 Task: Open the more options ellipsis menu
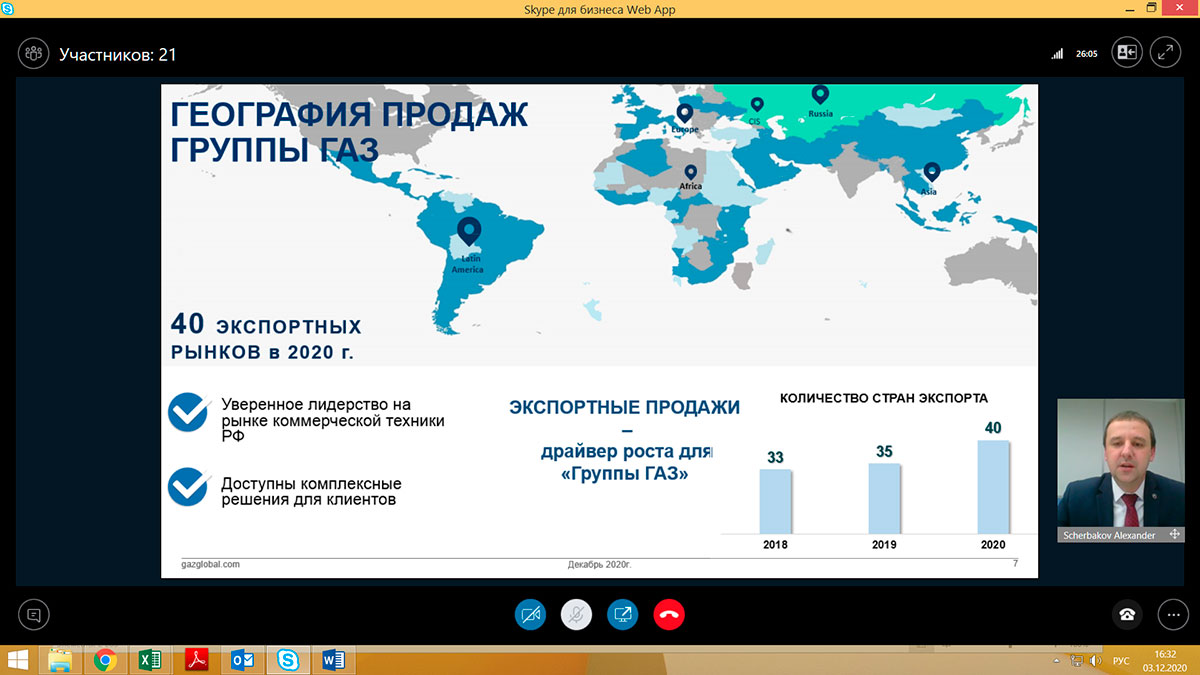[x=1173, y=614]
